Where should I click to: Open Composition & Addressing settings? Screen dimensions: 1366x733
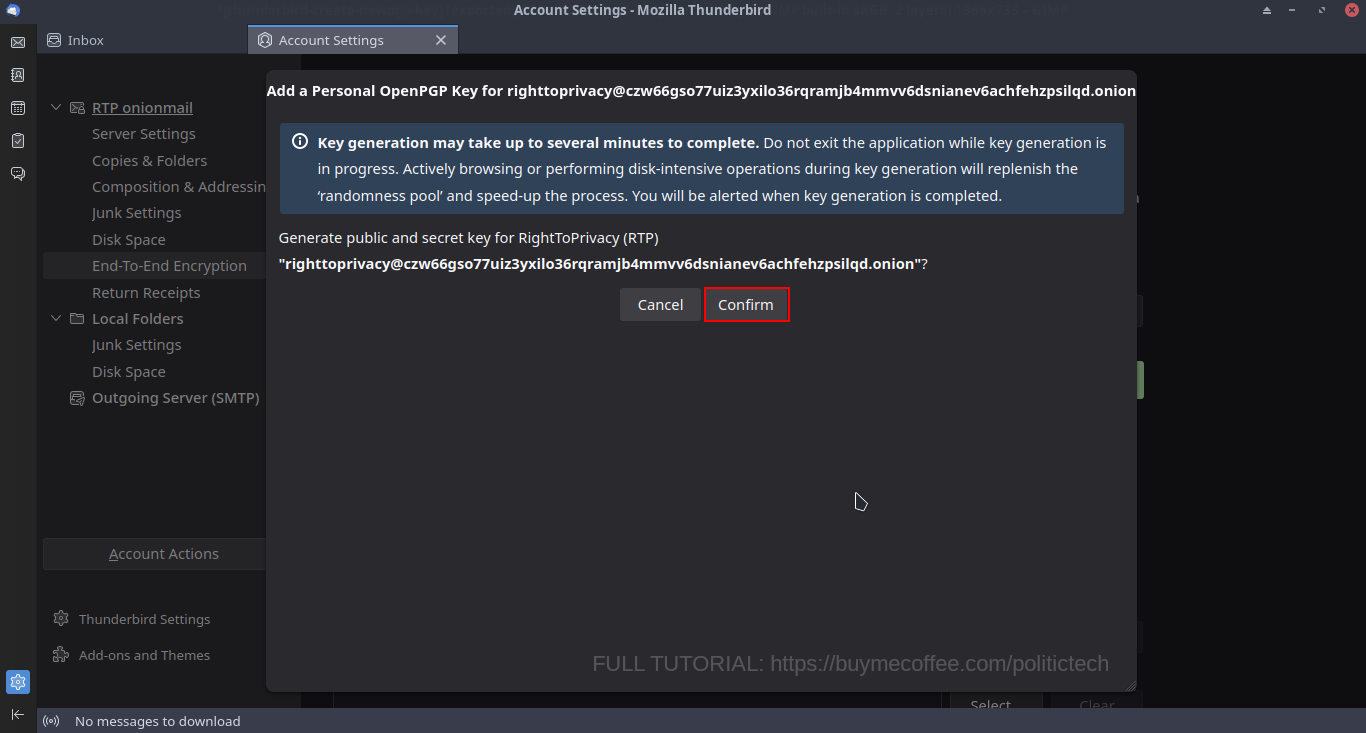tap(179, 187)
